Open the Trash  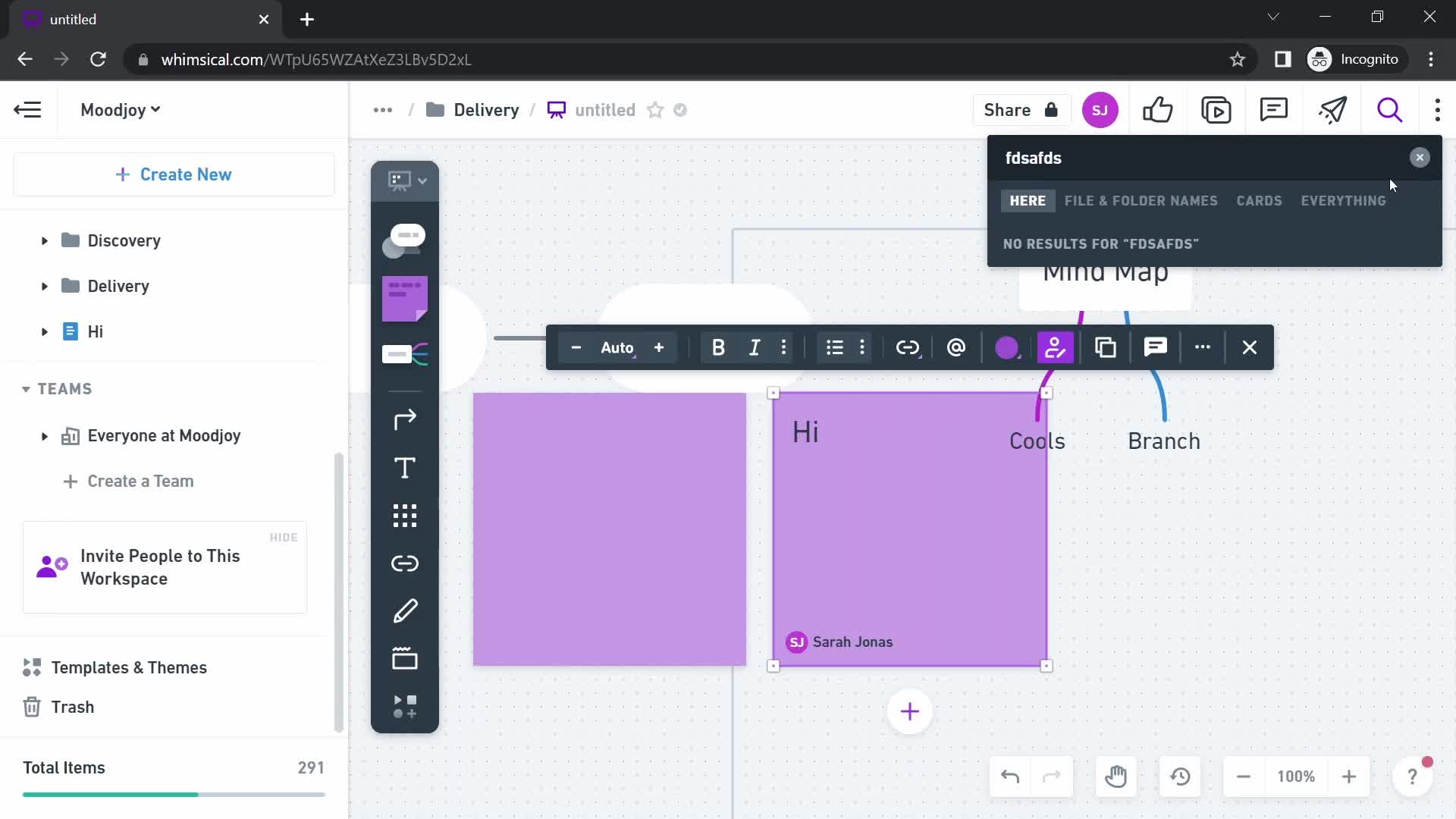coord(58,707)
